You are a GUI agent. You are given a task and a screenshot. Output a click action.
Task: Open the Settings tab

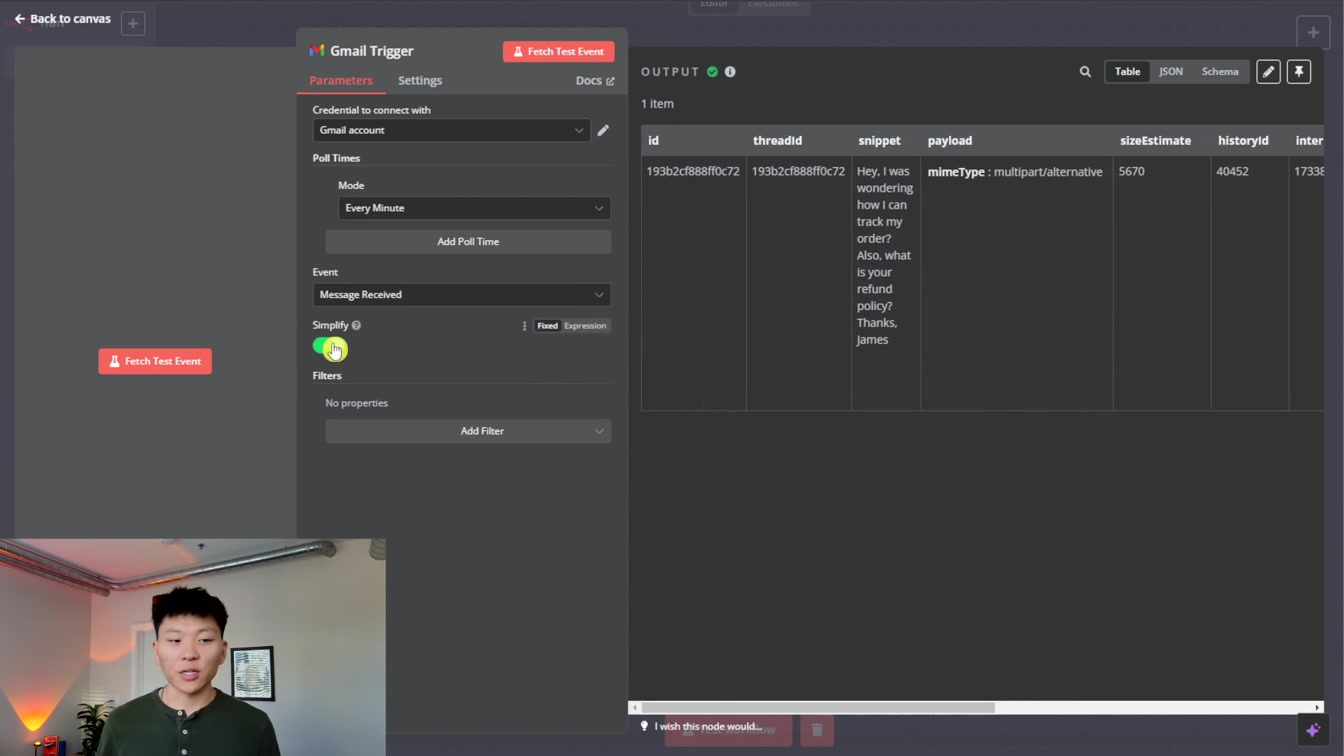point(420,80)
